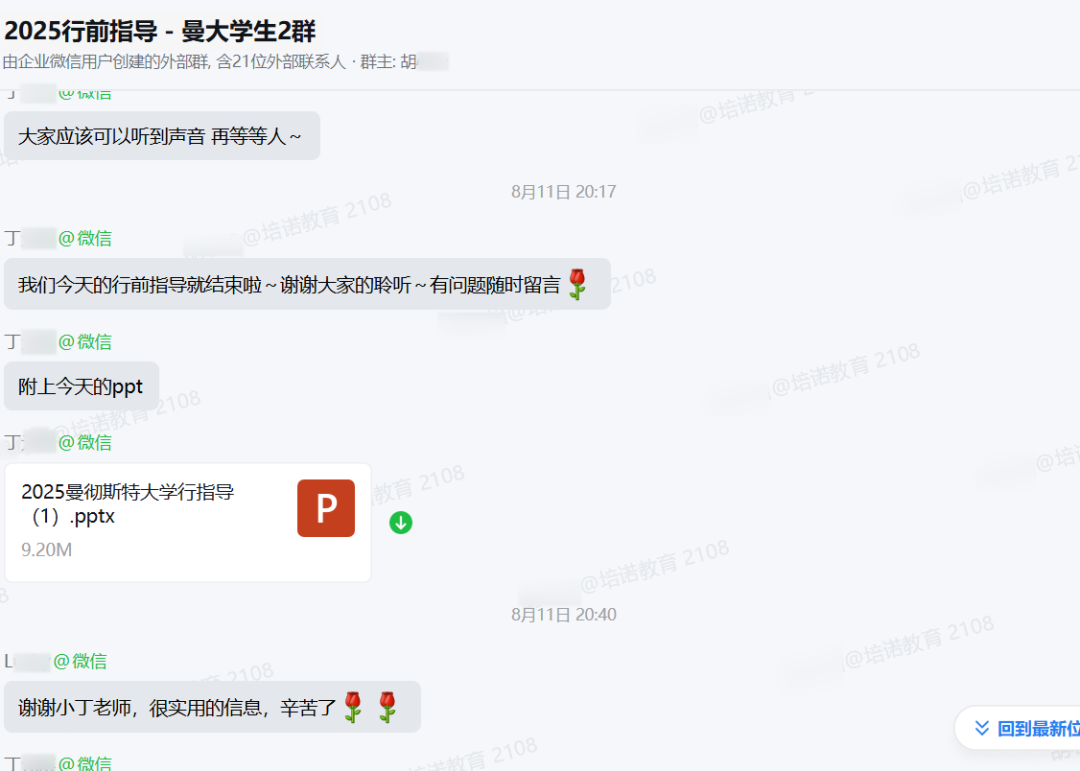The image size is (1080, 771).
Task: Click the first rose emoji after 辛苦了
Action: [353, 707]
